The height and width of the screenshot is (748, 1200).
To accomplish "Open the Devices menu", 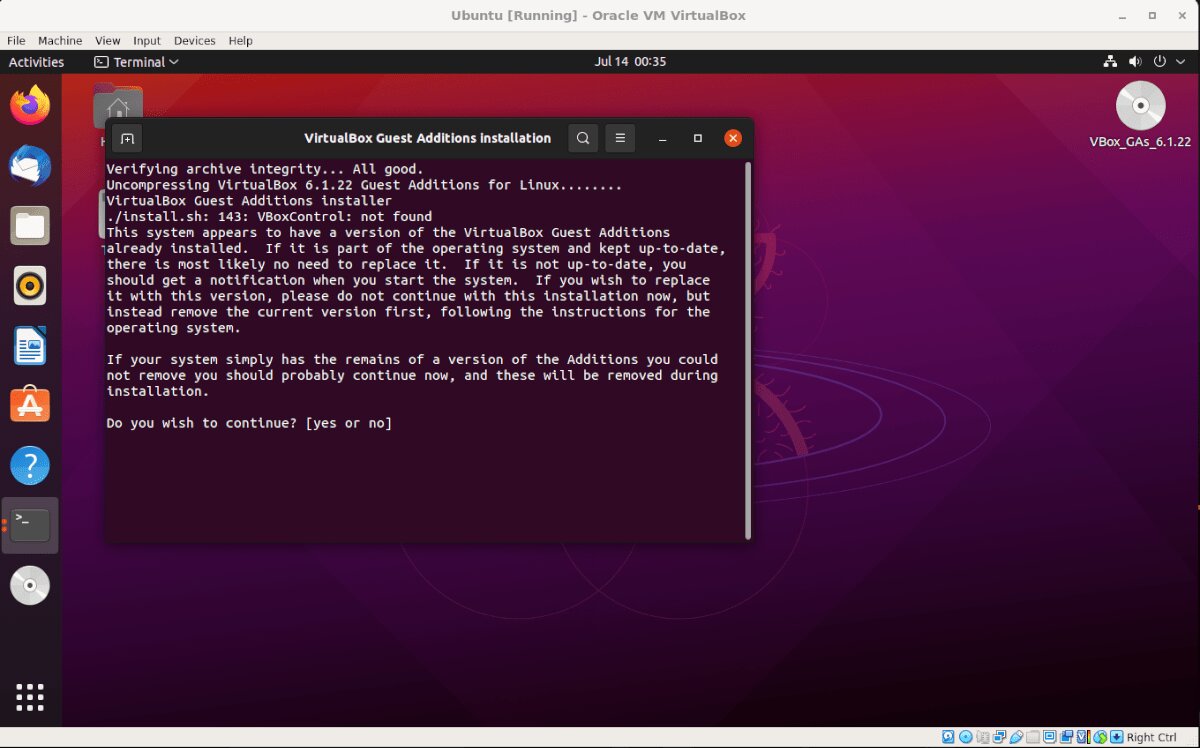I will (x=194, y=41).
